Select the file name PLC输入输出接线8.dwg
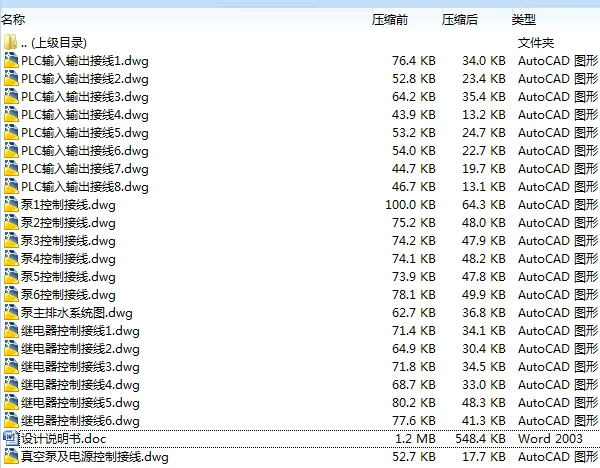The image size is (600, 468). [x=85, y=187]
